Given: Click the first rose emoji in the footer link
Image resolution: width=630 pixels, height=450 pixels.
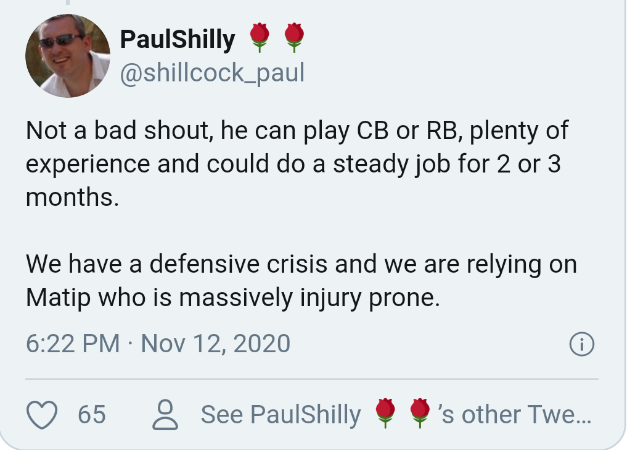Looking at the screenshot, I should pyautogui.click(x=386, y=414).
